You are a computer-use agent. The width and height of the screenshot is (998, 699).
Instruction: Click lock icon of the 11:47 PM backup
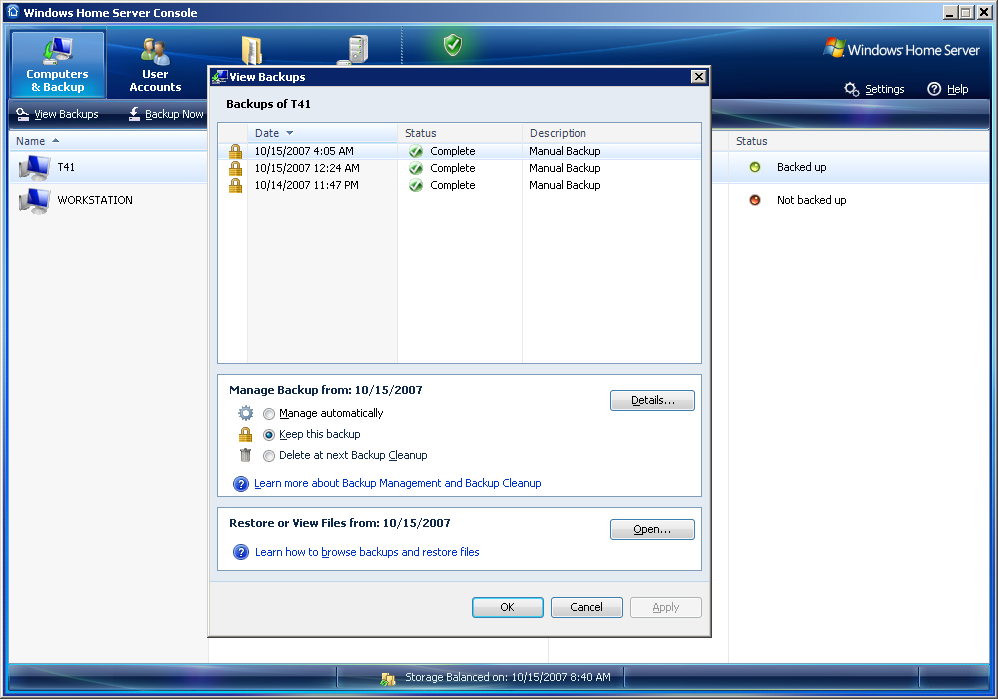[x=235, y=185]
